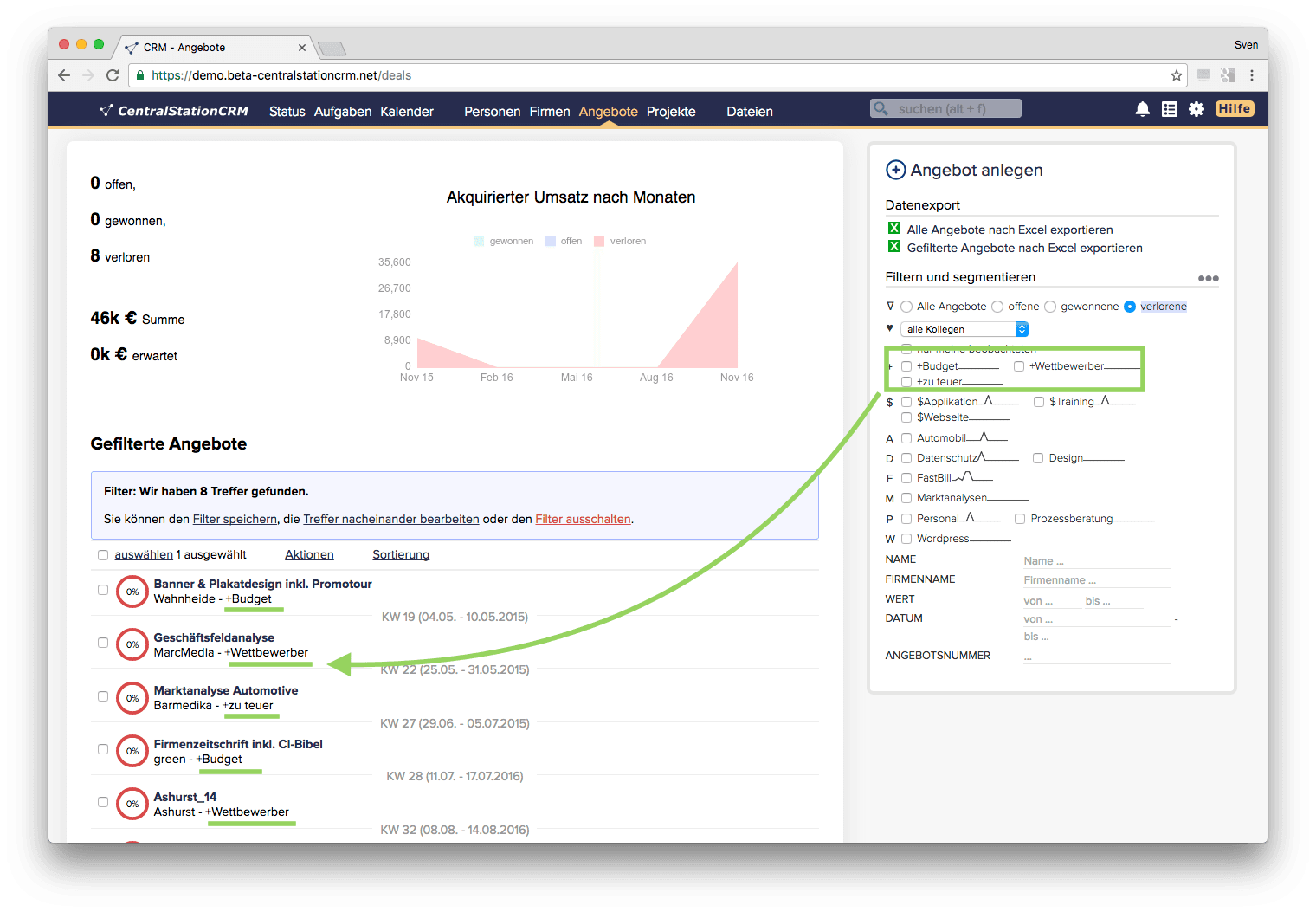Click the browser bookmark star icon
Viewport: 1316px width, 912px height.
[1176, 75]
